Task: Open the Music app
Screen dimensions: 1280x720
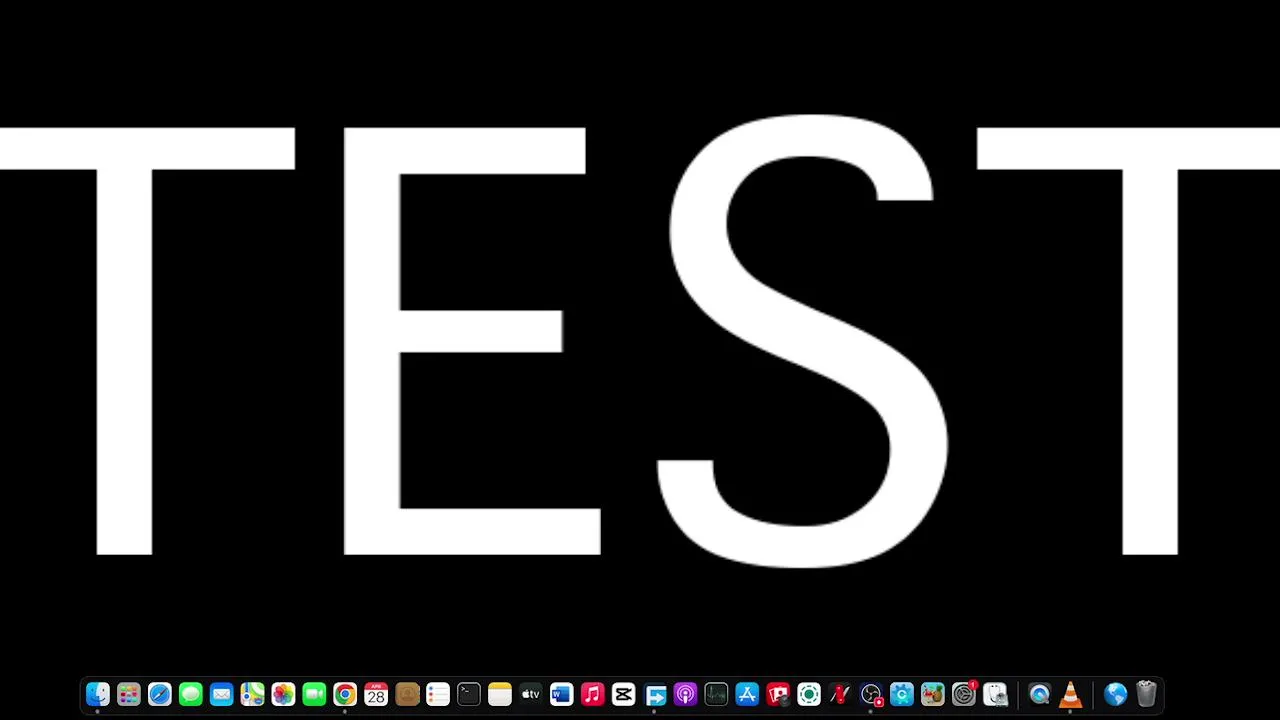Action: (x=593, y=694)
